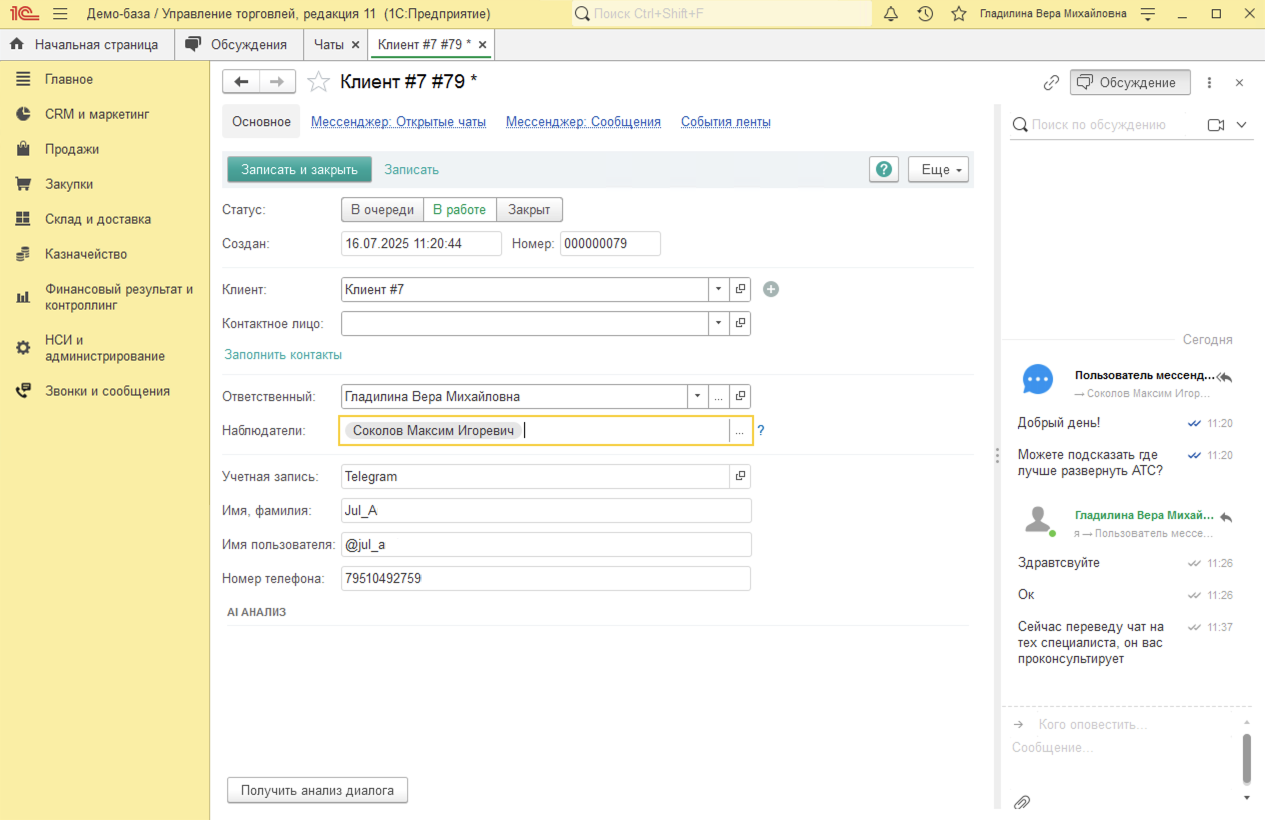Click the message box scrollbar

click(1246, 758)
